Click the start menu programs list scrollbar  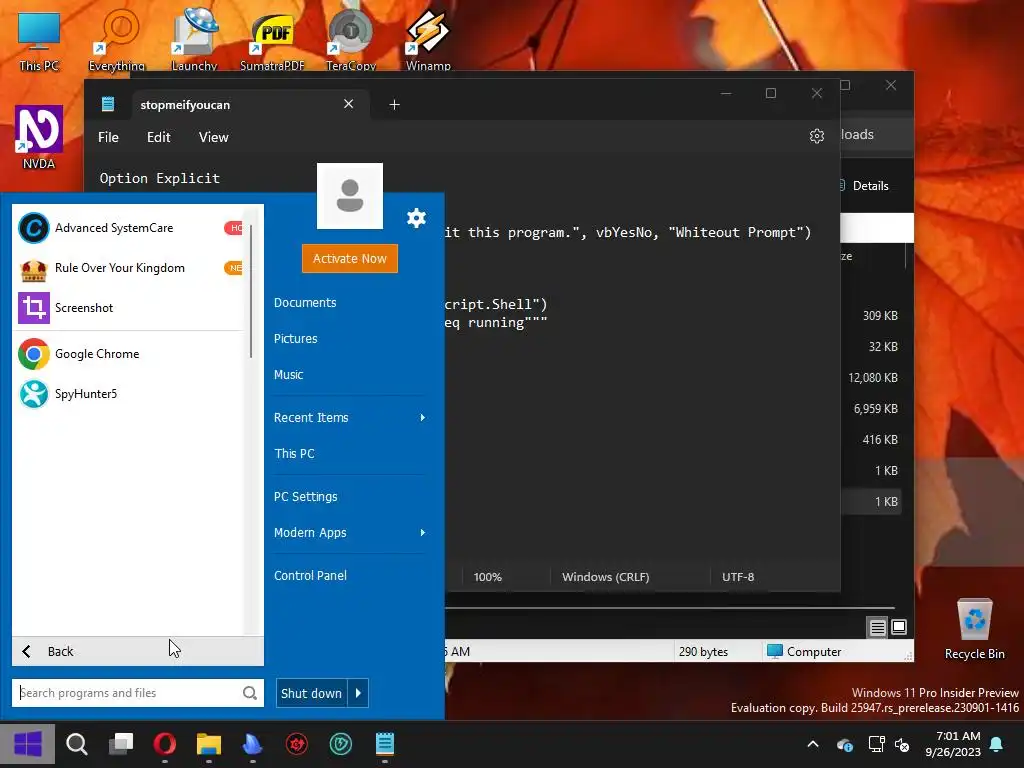click(251, 291)
